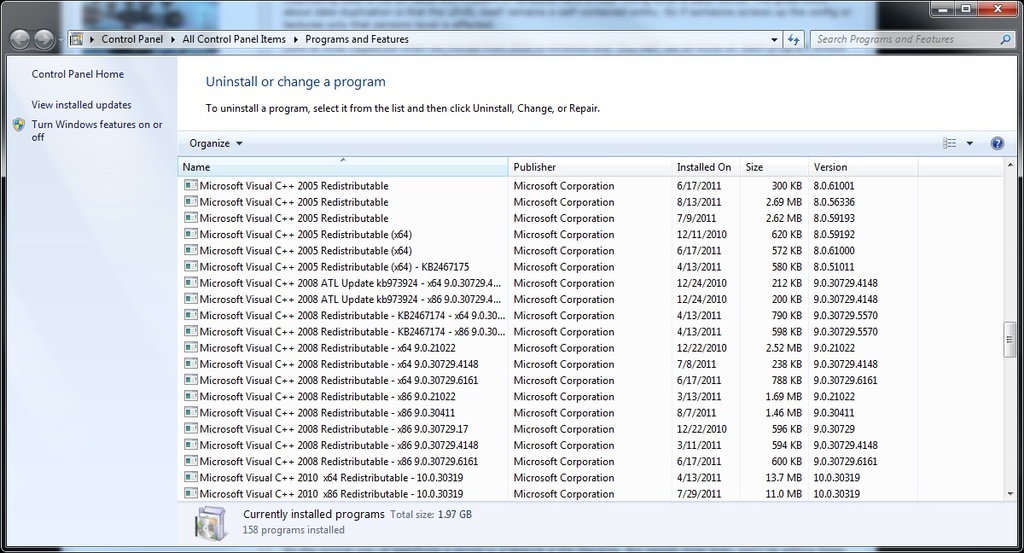This screenshot has height=553, width=1024.
Task: Click the Refresh button beside address bar
Action: (x=794, y=40)
